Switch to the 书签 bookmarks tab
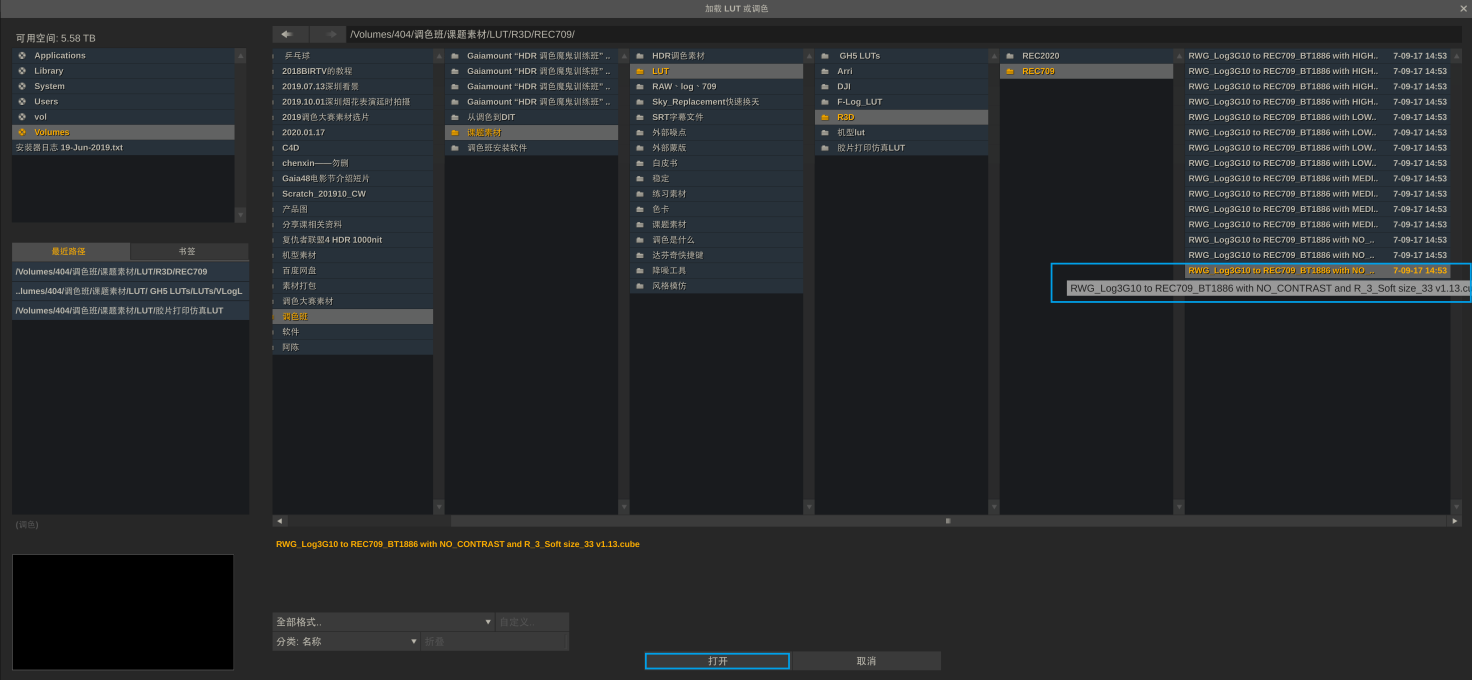 188,252
